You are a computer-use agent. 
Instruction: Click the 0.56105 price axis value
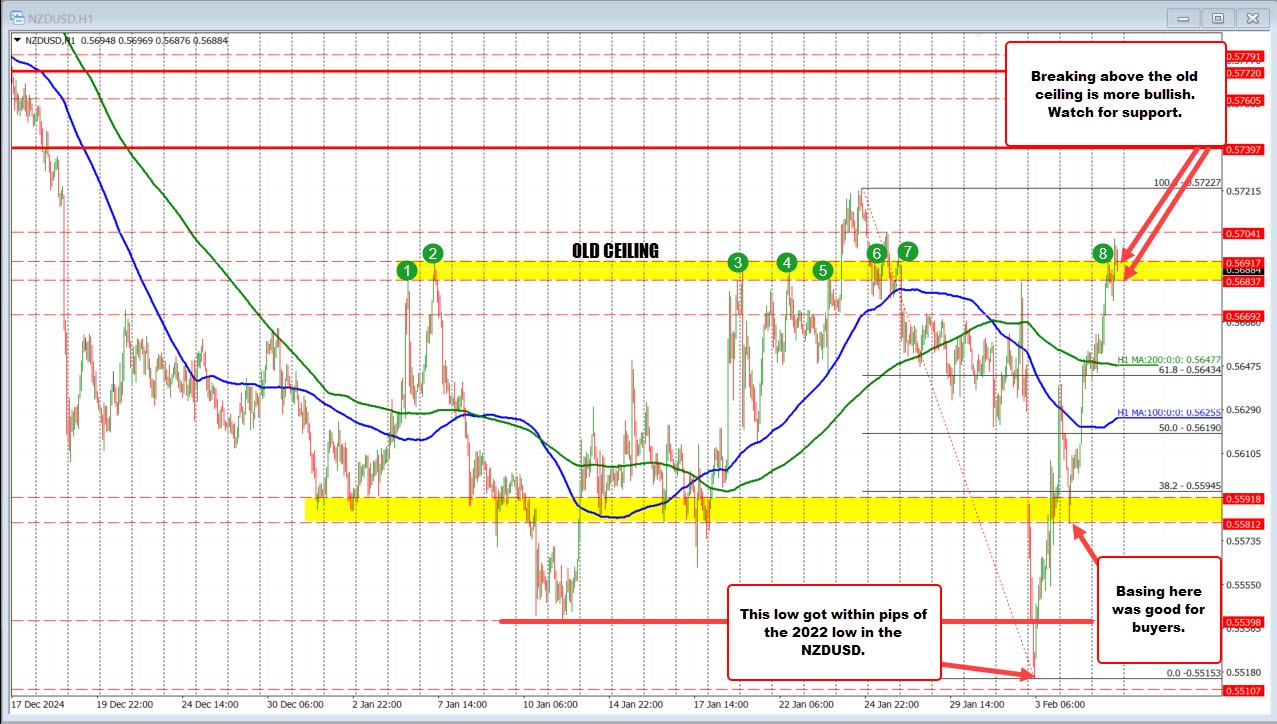[x=1244, y=454]
